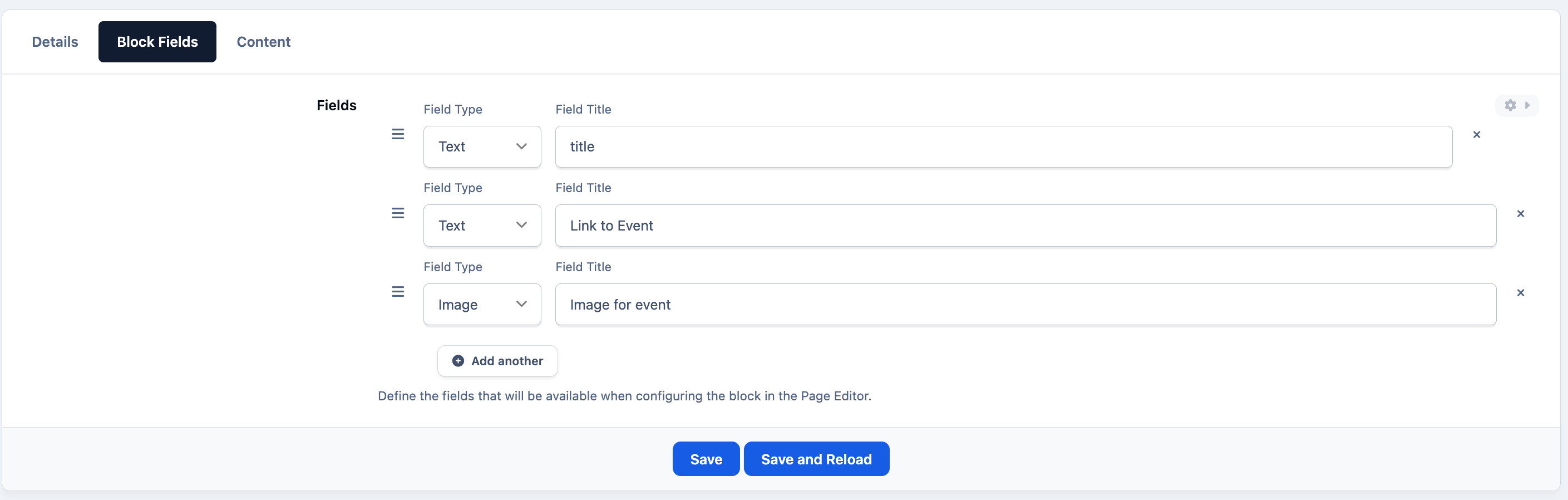Focus the title Field Title input

[1003, 147]
